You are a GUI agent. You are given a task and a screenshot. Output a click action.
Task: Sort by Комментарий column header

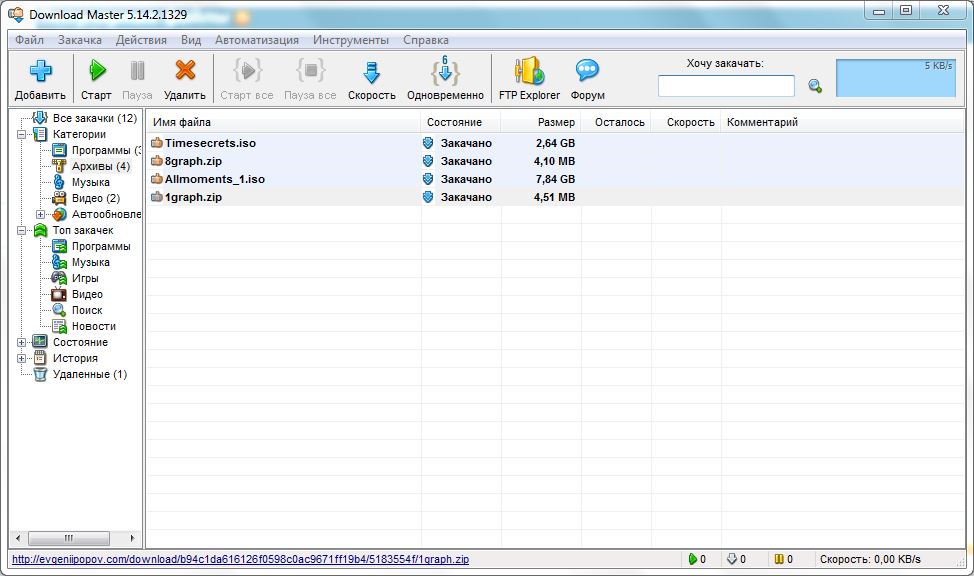(x=842, y=122)
